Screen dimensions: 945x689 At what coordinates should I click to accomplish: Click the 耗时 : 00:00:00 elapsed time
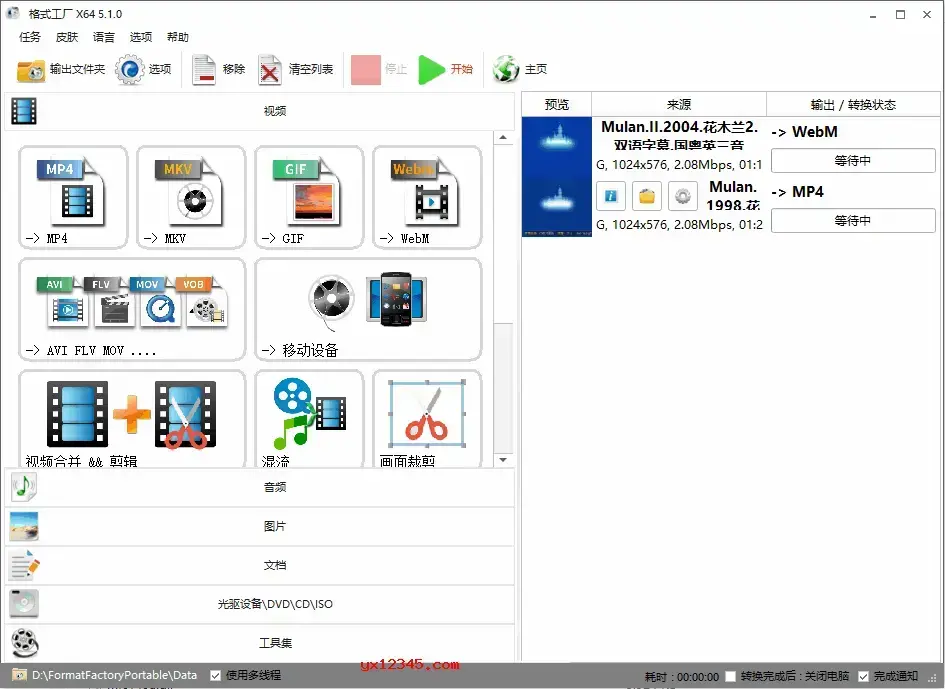point(682,677)
